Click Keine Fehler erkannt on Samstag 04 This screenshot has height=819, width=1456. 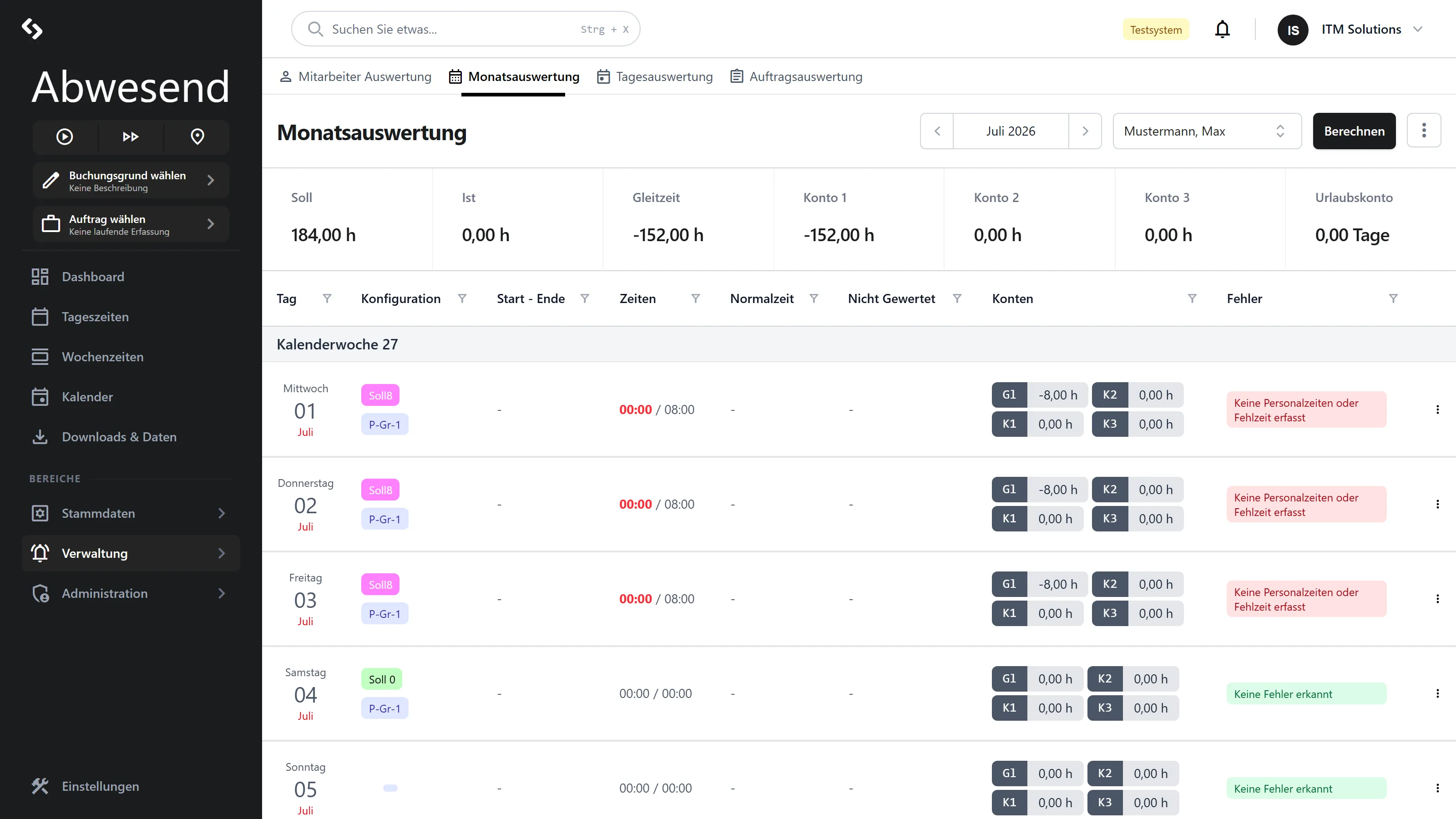[x=1306, y=693]
